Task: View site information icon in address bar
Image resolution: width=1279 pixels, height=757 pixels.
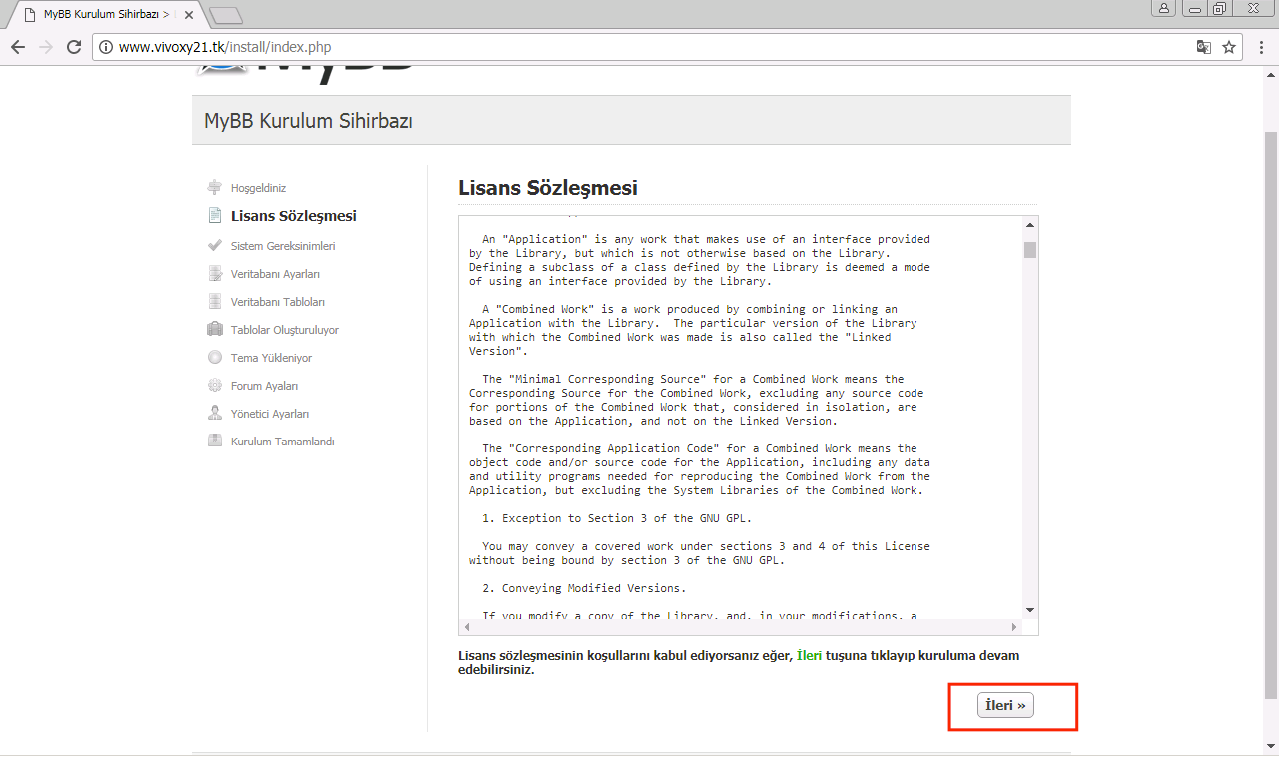Action: point(105,47)
